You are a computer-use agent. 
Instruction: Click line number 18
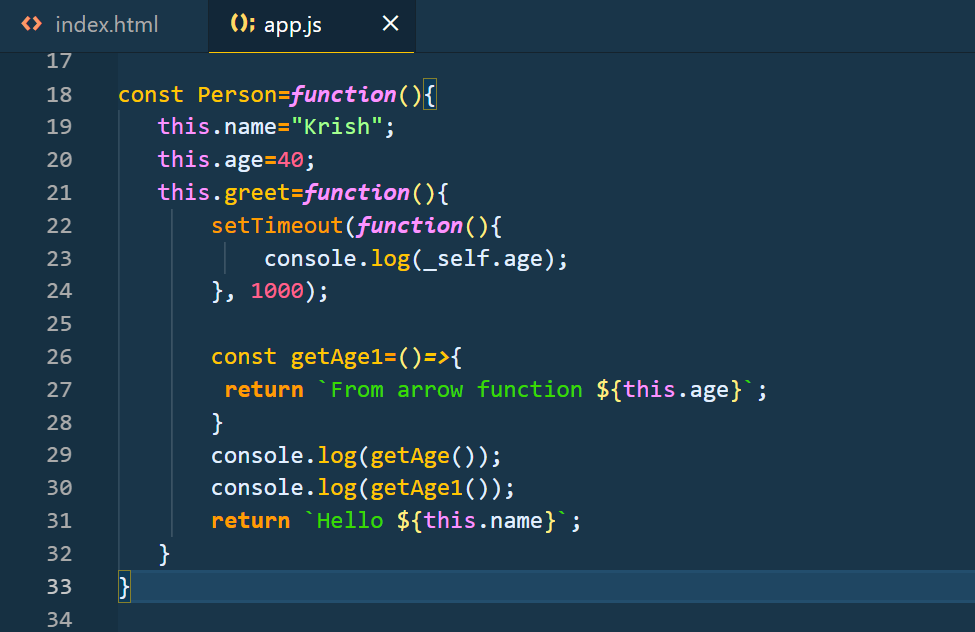point(58,93)
